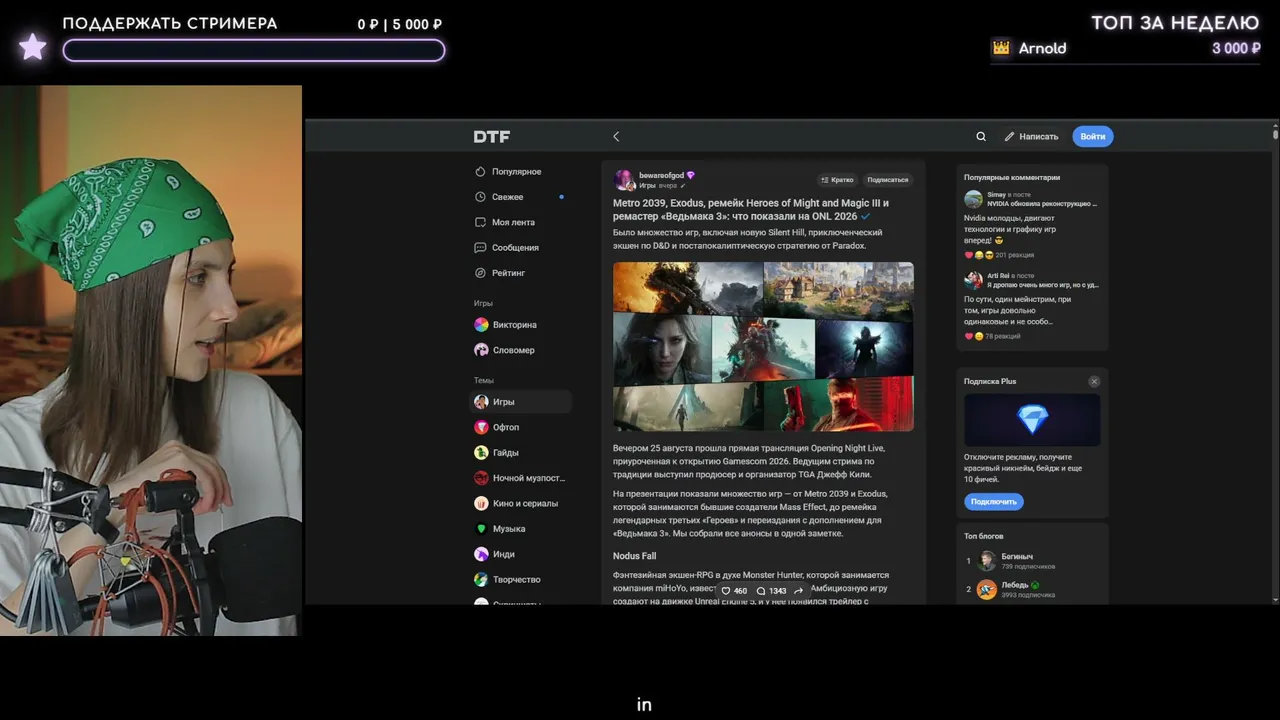Open the NVIDIA post link in comments
Screen dimensions: 1280x720
(x=1042, y=204)
